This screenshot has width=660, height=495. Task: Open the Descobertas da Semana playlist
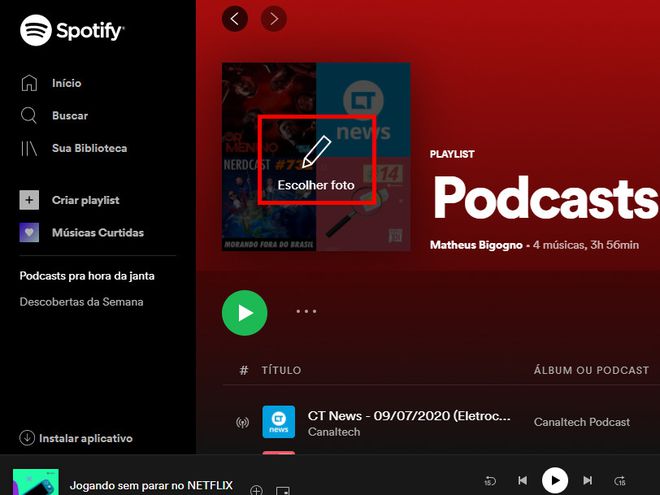tap(81, 302)
